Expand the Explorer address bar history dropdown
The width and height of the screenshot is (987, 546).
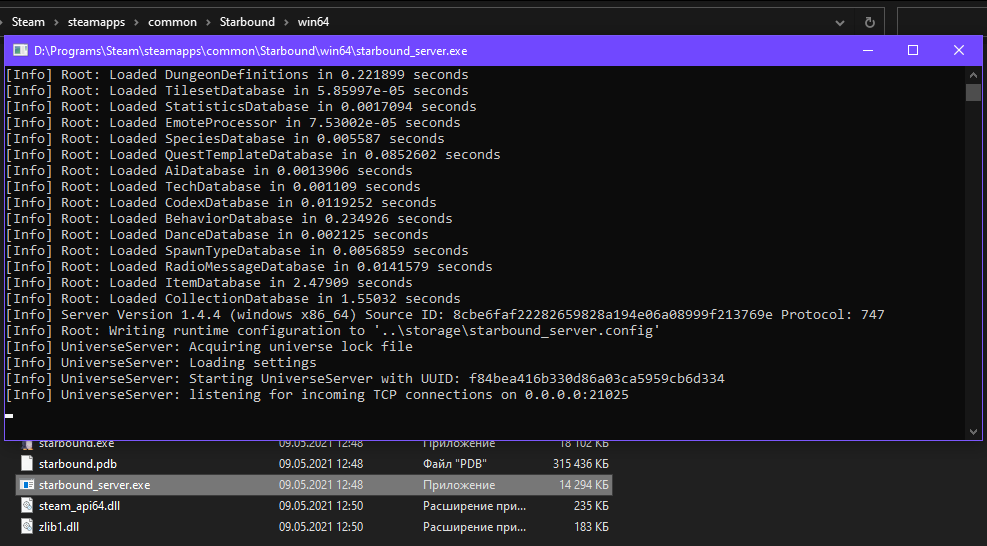pyautogui.click(x=840, y=23)
